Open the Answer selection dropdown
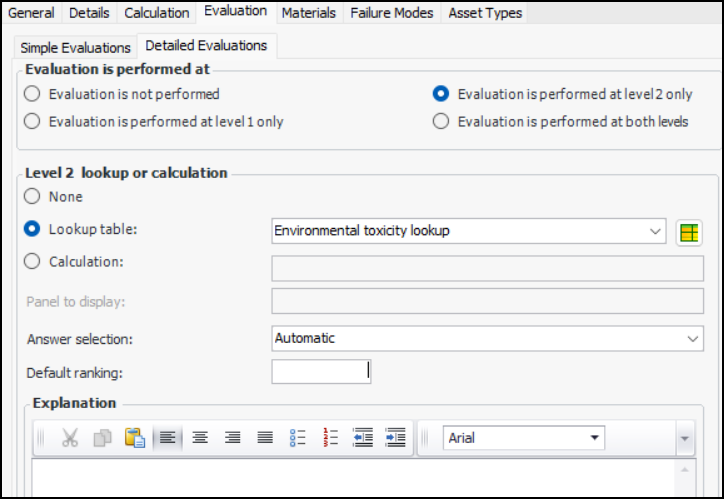The image size is (724, 499). (x=694, y=339)
